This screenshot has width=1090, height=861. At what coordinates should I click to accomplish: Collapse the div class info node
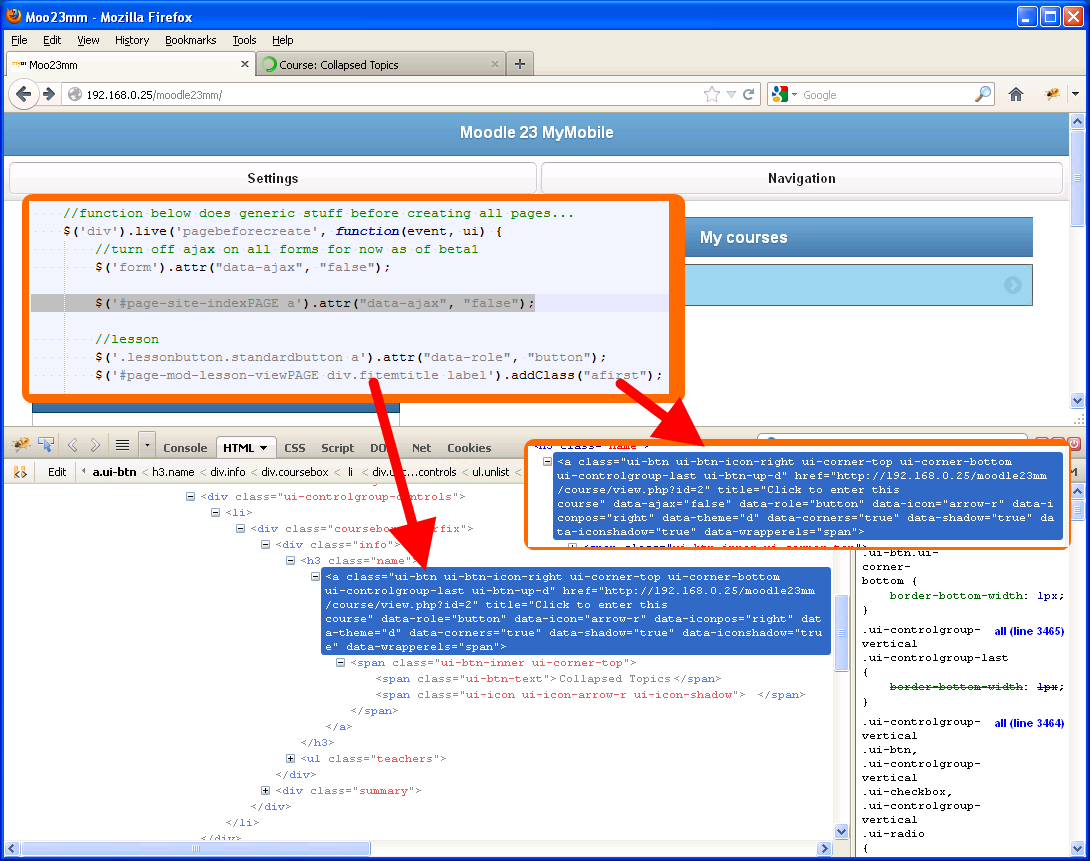(266, 544)
